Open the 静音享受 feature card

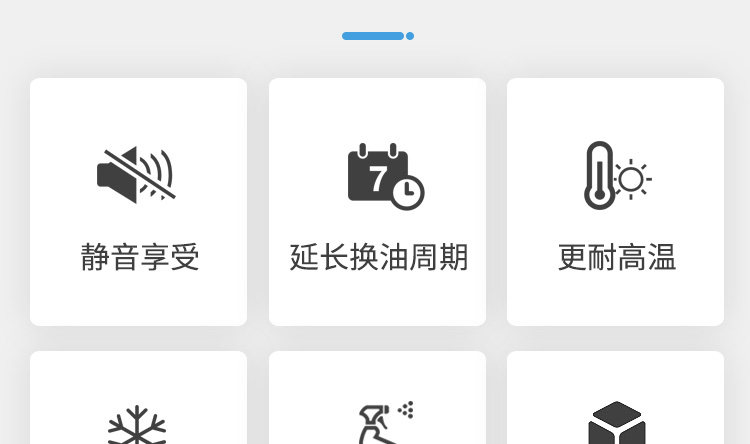coord(139,202)
